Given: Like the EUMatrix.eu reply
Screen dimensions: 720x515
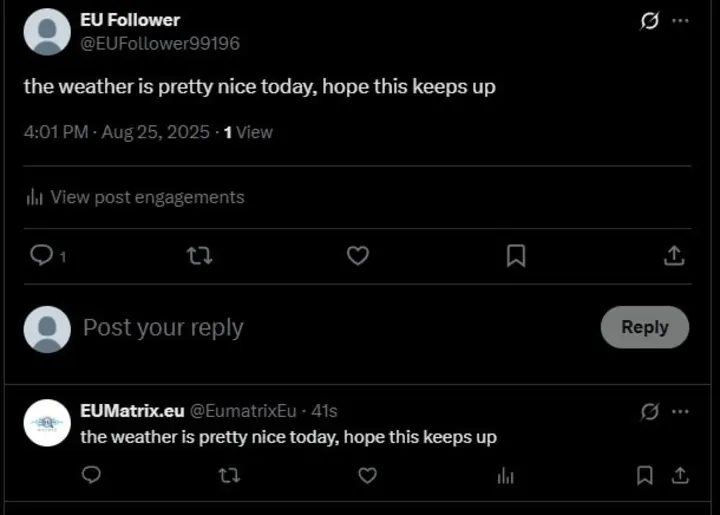Looking at the screenshot, I should click(x=367, y=475).
